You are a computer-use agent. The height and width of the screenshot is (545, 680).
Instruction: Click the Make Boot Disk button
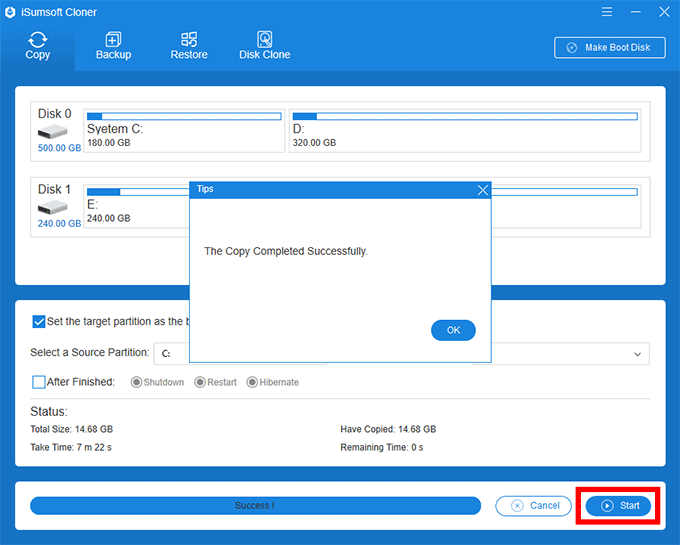[x=610, y=48]
